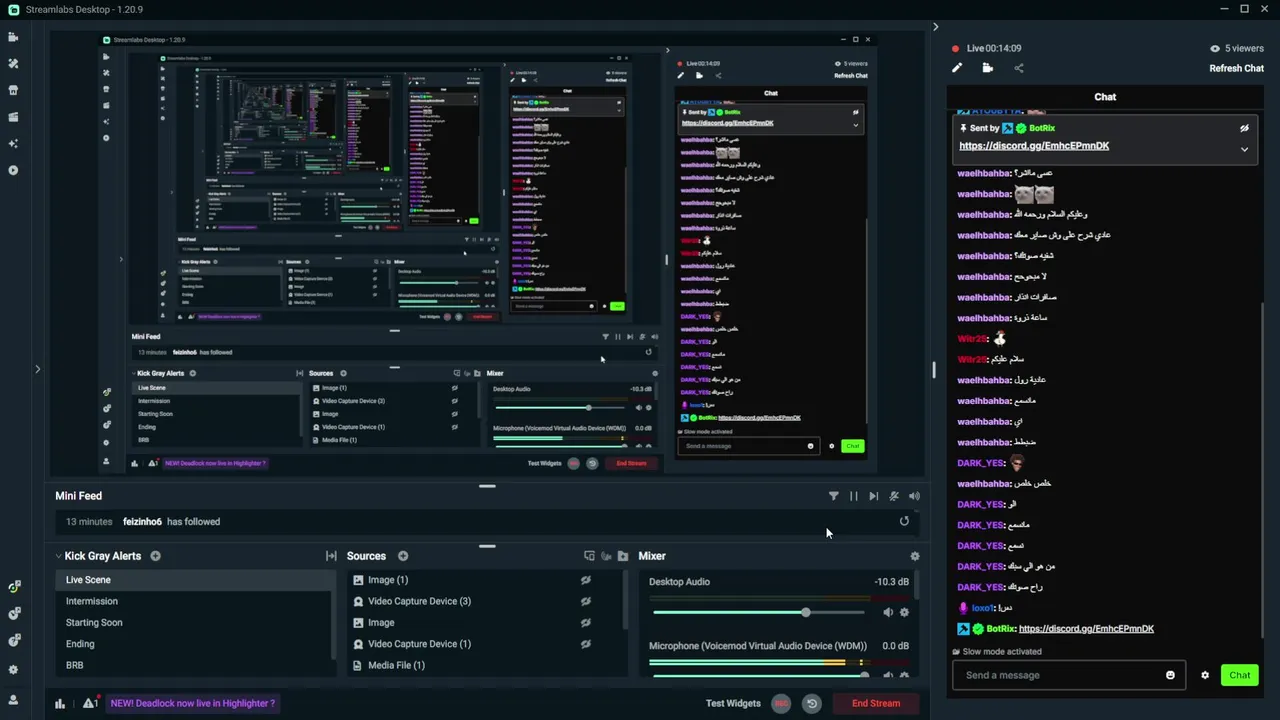The image size is (1280, 720).
Task: Refresh the Mini Feed events
Action: pos(904,521)
